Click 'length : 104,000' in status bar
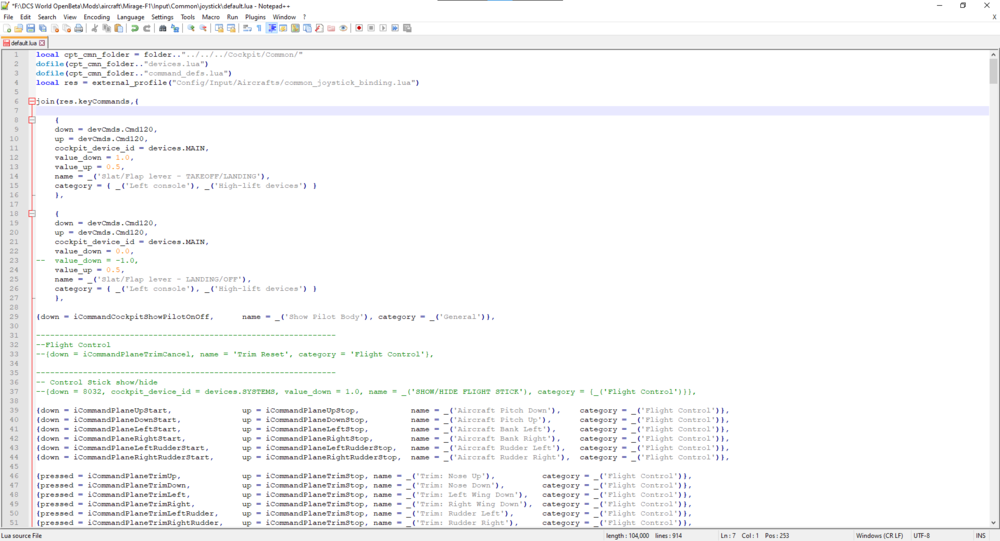Image resolution: width=1000 pixels, height=541 pixels. [627, 536]
